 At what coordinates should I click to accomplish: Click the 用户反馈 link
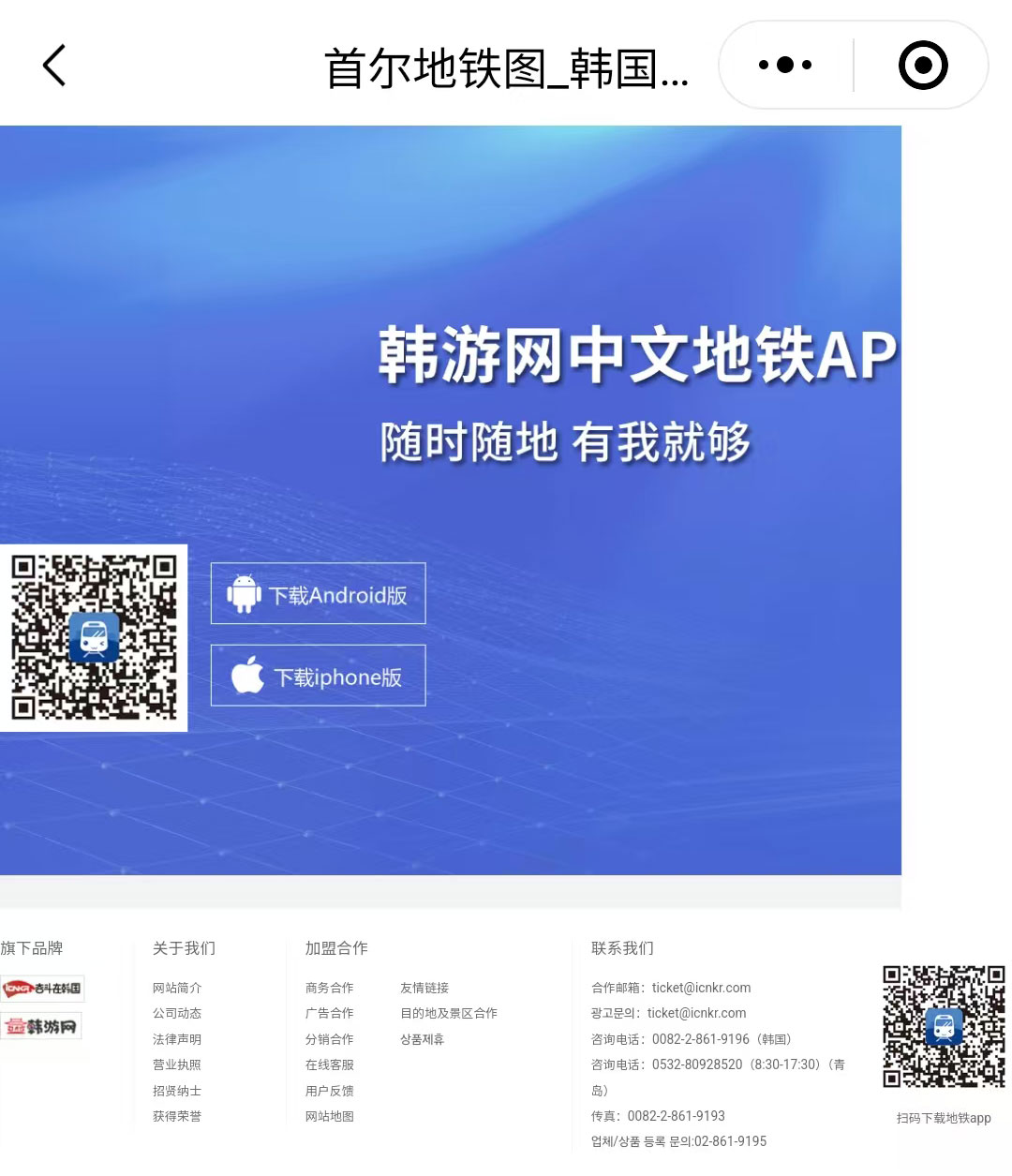point(329,1091)
